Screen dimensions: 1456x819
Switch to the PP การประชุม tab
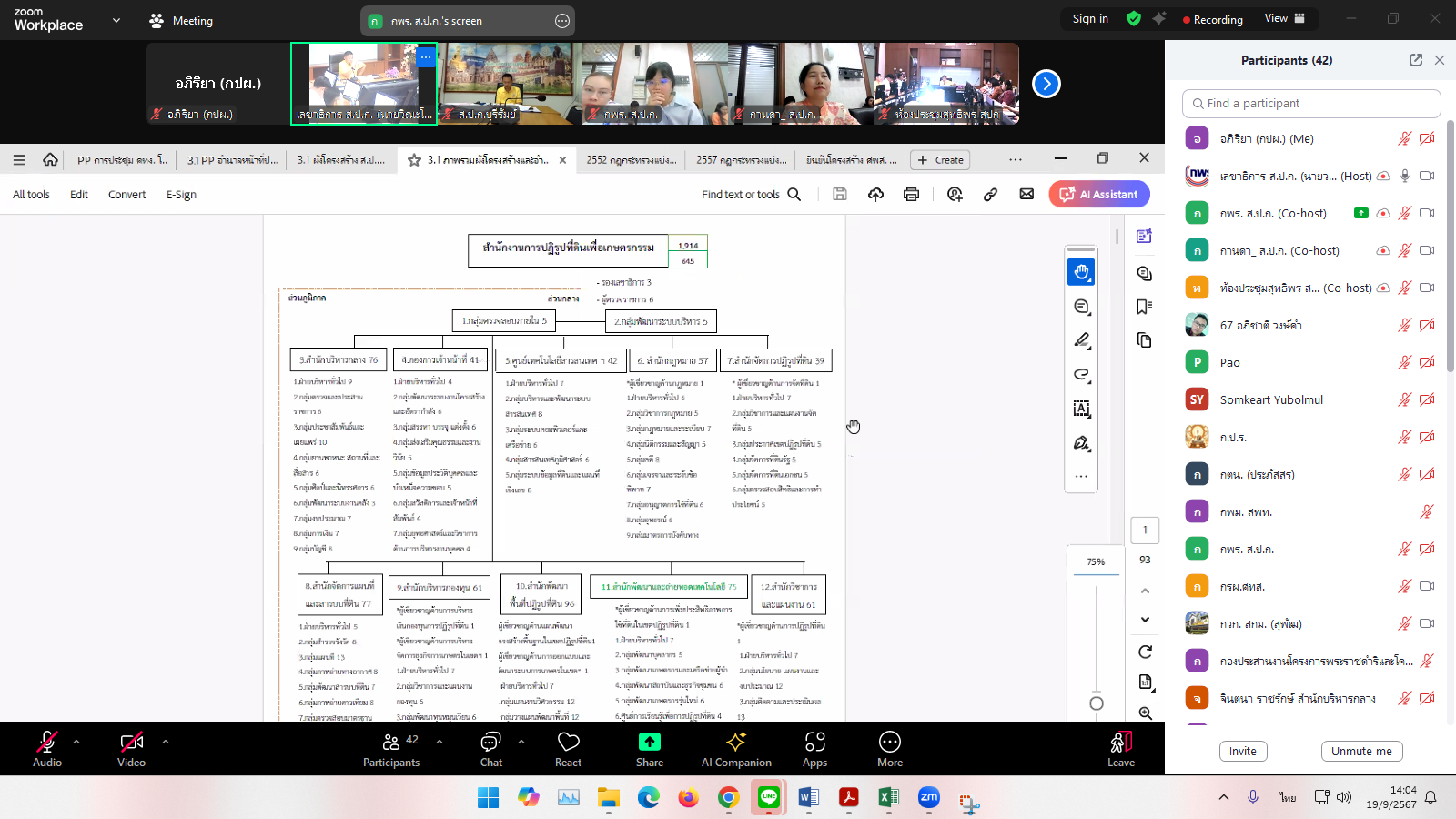pos(122,159)
